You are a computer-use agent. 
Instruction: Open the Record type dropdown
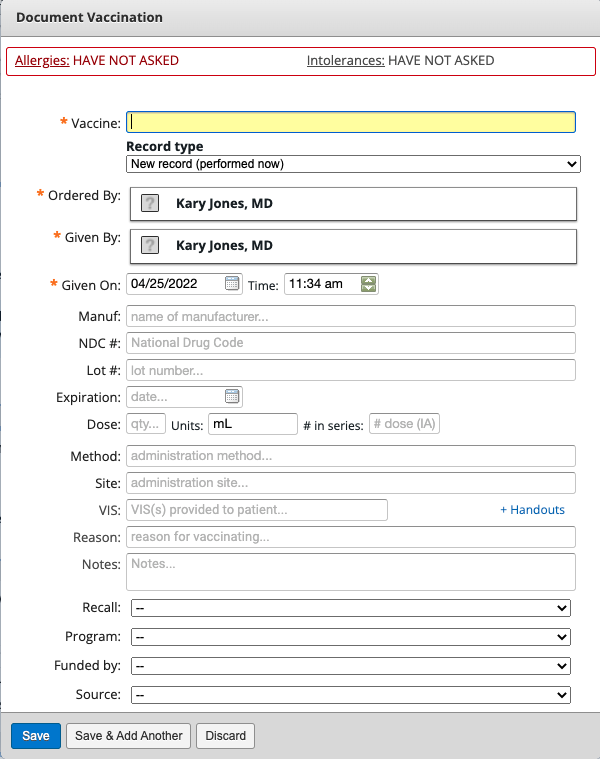click(x=353, y=164)
